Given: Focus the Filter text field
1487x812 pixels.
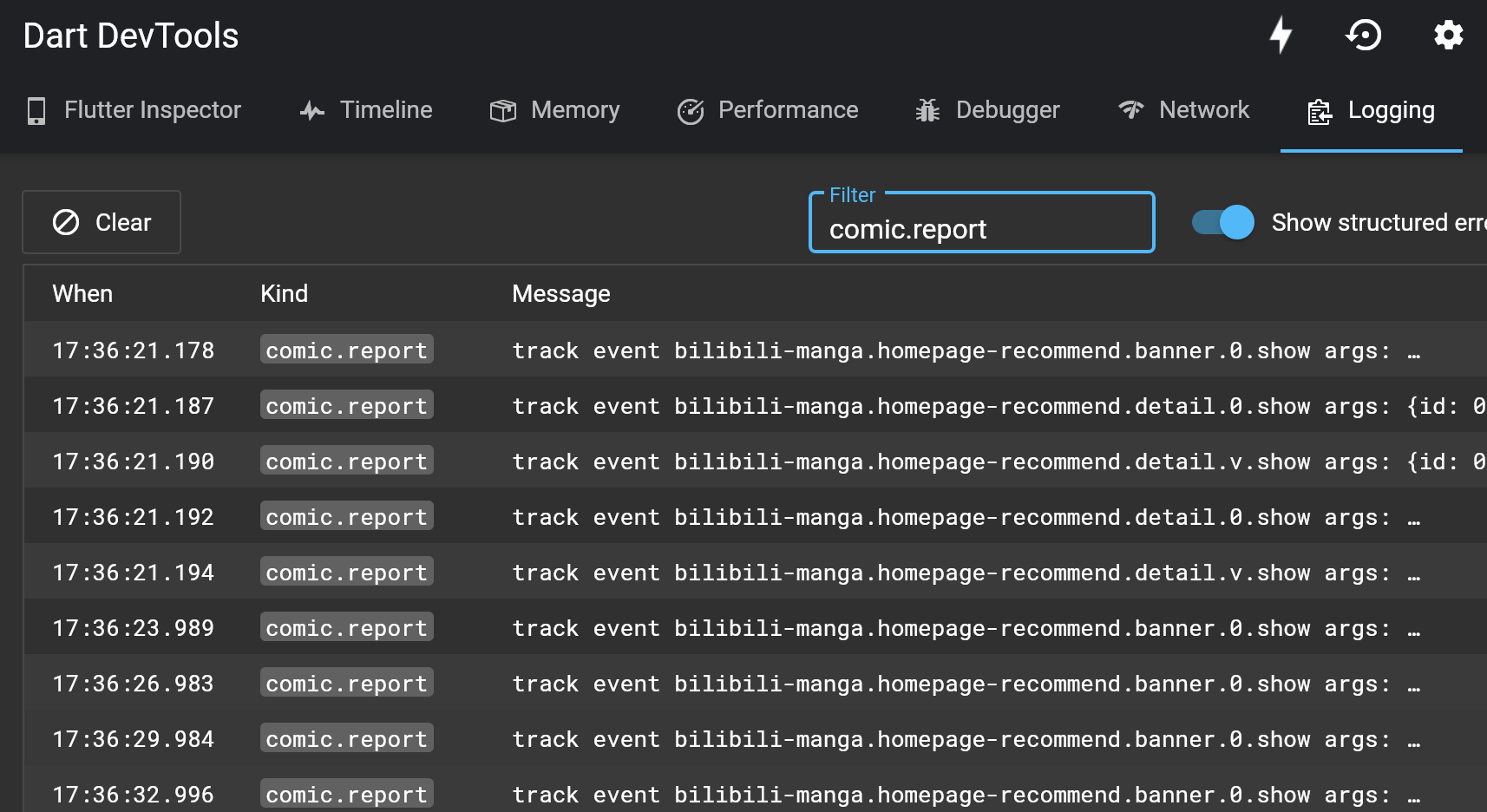Looking at the screenshot, I should coord(981,229).
